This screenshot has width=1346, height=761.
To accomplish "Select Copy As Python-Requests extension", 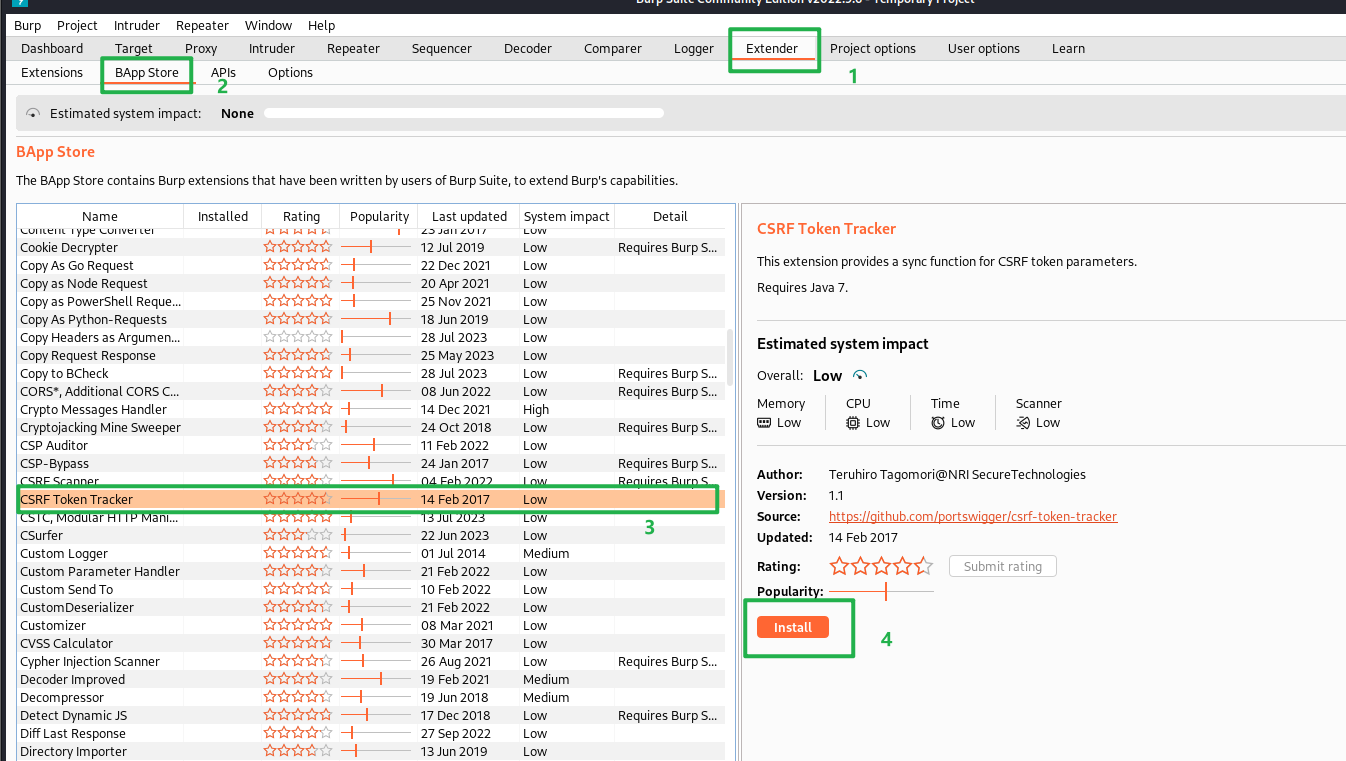I will coord(371,319).
